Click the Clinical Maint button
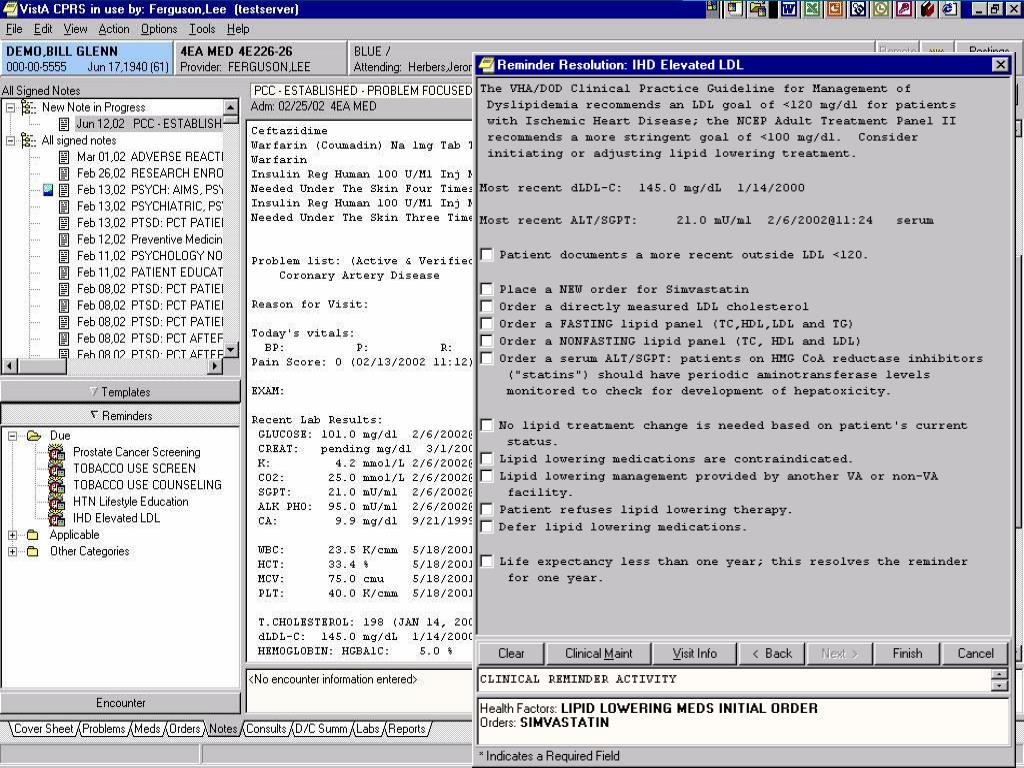This screenshot has width=1024, height=768. point(598,654)
